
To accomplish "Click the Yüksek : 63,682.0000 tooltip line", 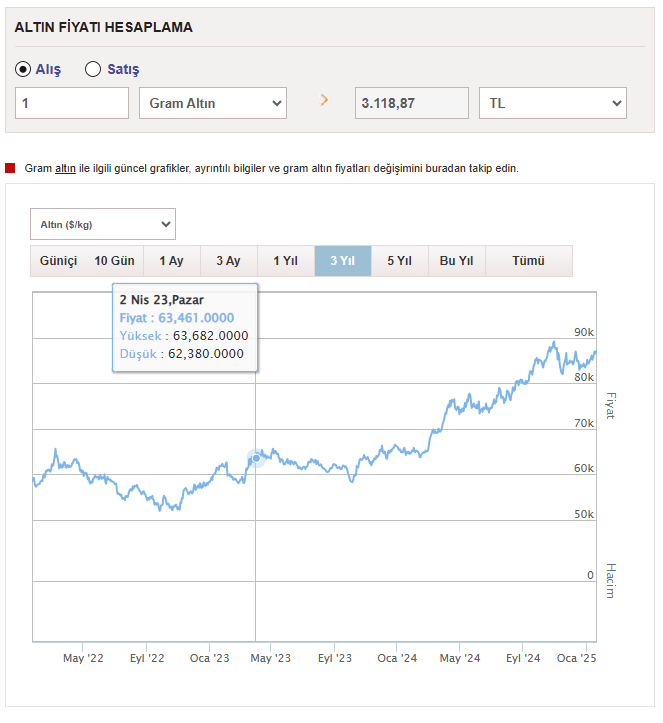I will (184, 336).
